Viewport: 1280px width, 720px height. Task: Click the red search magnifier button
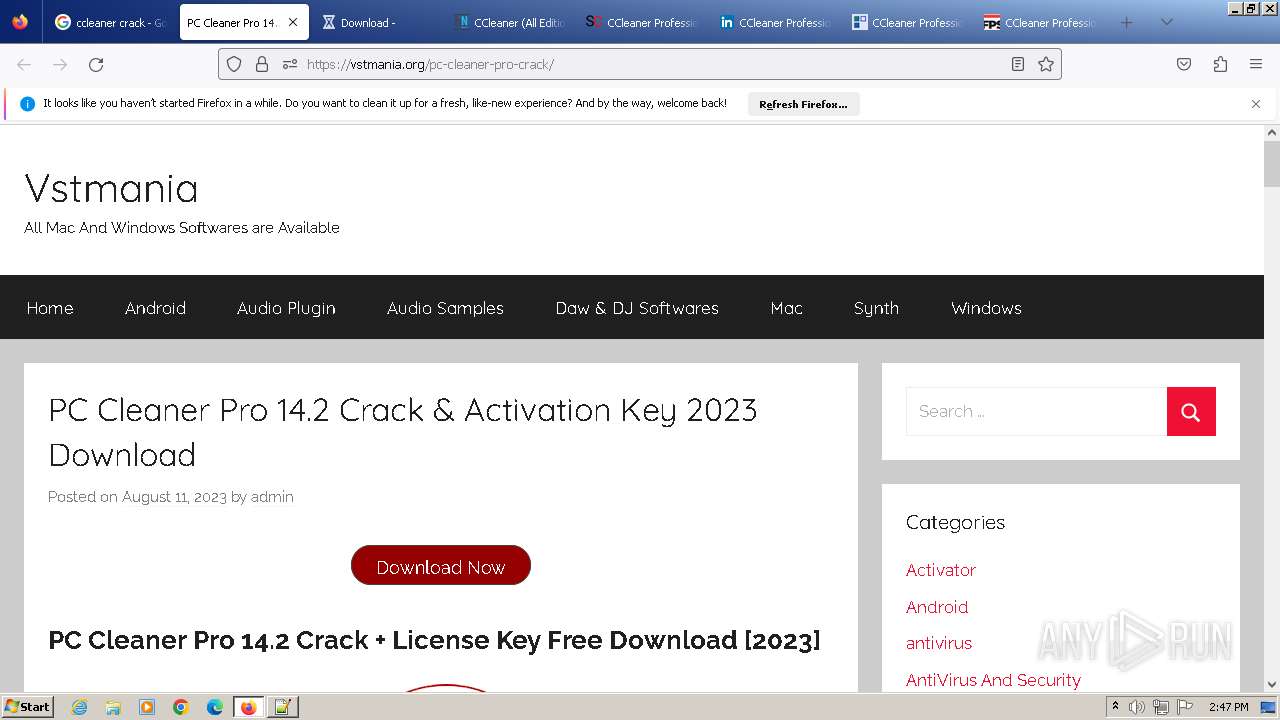click(1191, 411)
